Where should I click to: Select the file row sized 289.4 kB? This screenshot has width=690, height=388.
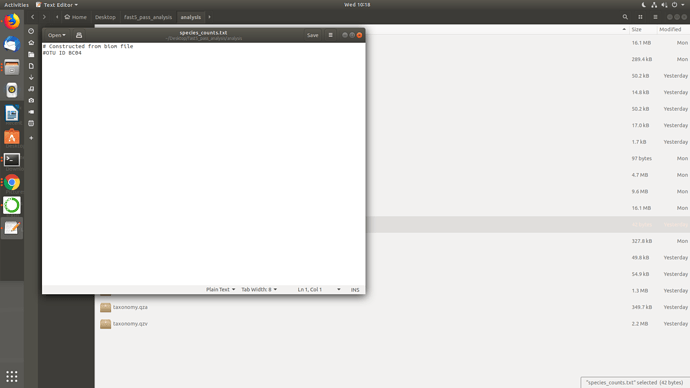coord(528,59)
